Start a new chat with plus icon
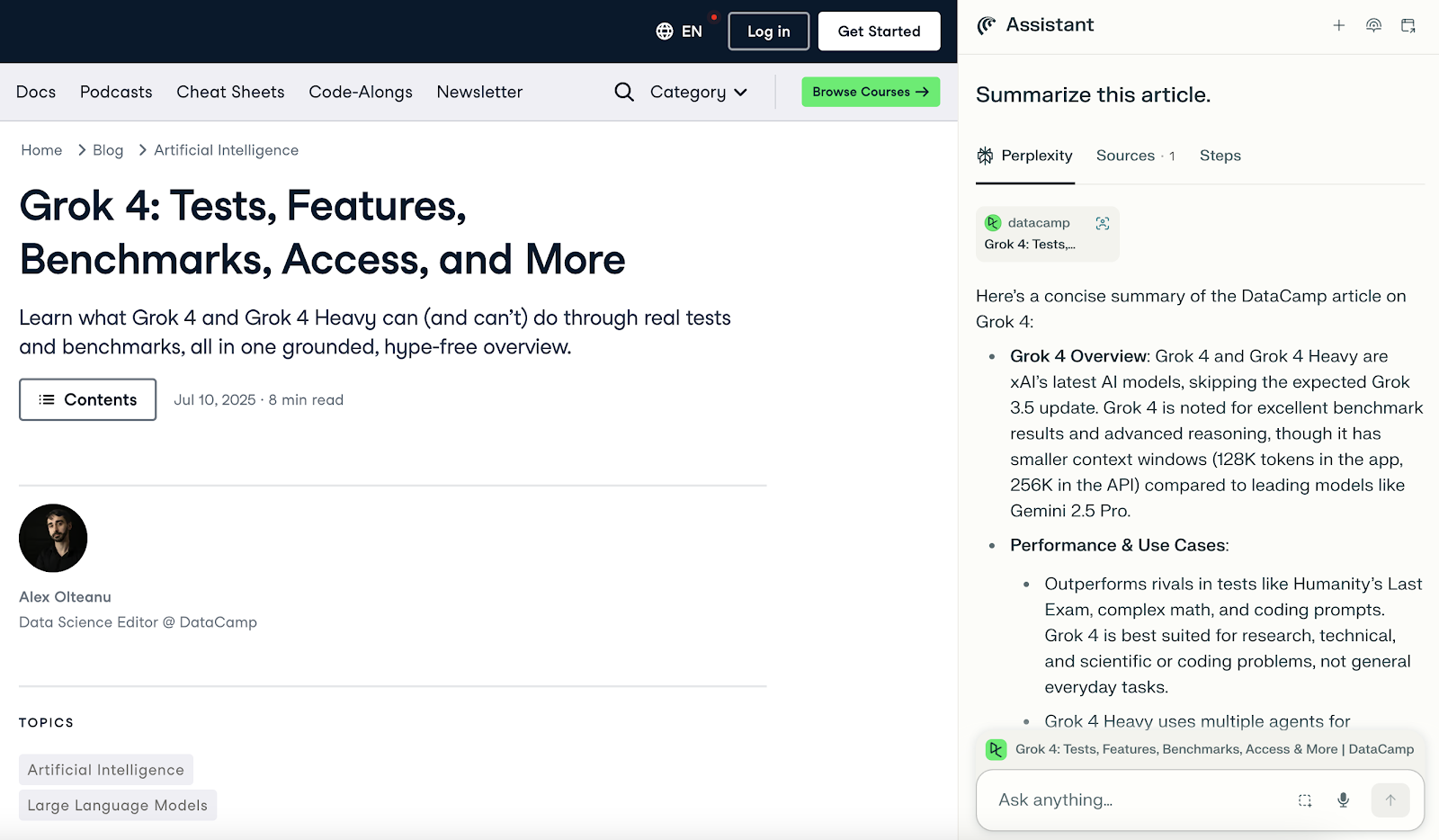The image size is (1439, 840). (x=1338, y=25)
